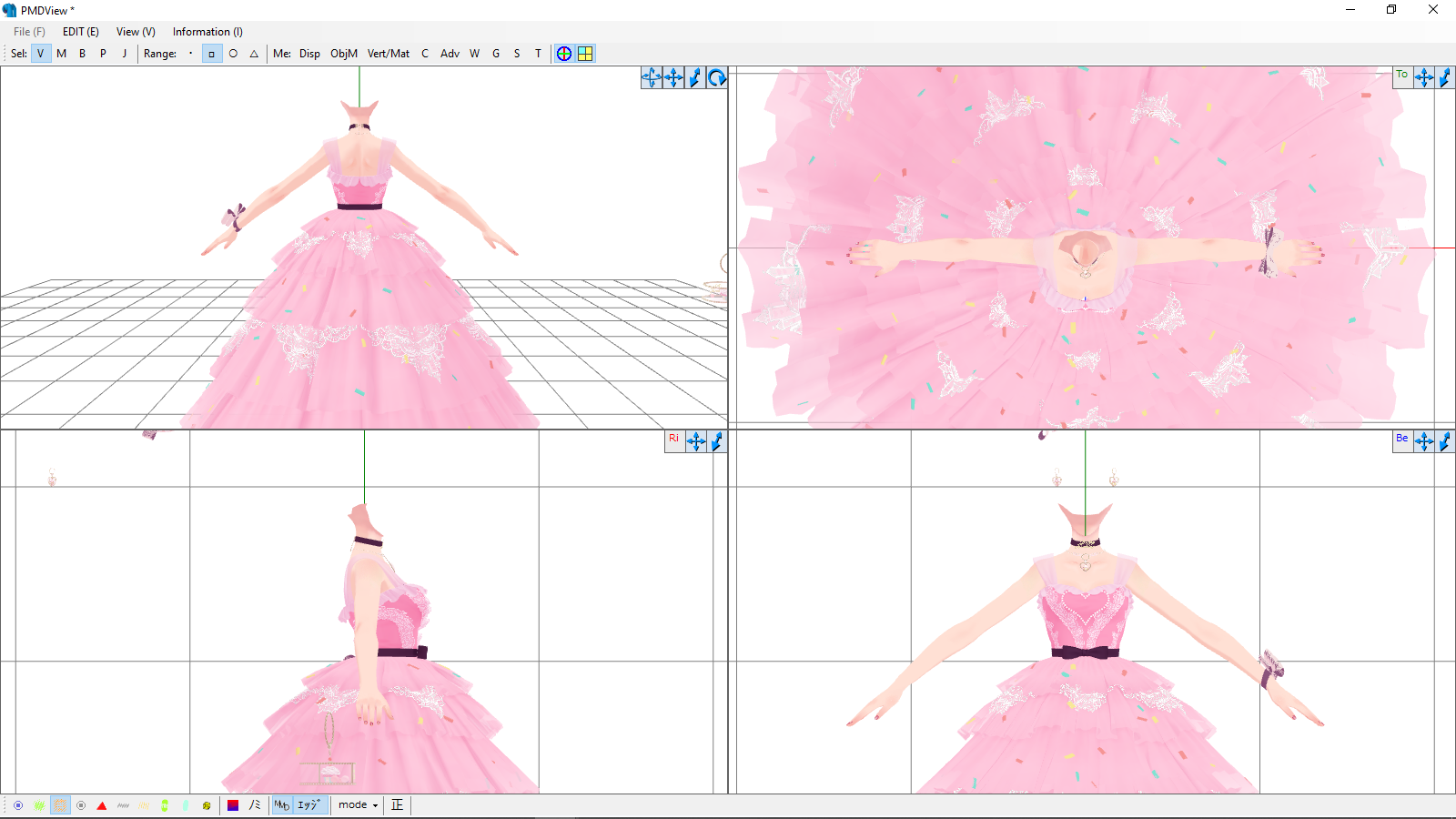1456x819 pixels.
Task: Click the colored axis gizmo icon in the toolbar
Action: point(563,53)
